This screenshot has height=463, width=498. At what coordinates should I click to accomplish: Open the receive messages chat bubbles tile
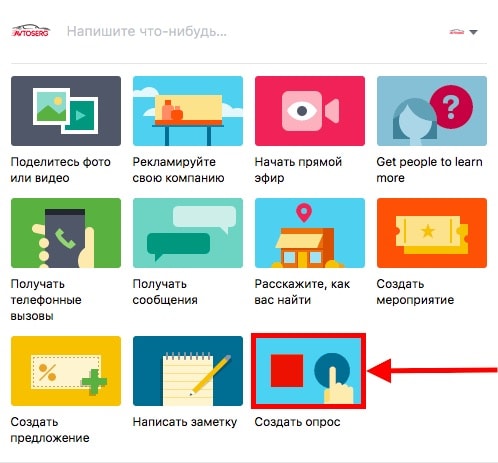188,233
